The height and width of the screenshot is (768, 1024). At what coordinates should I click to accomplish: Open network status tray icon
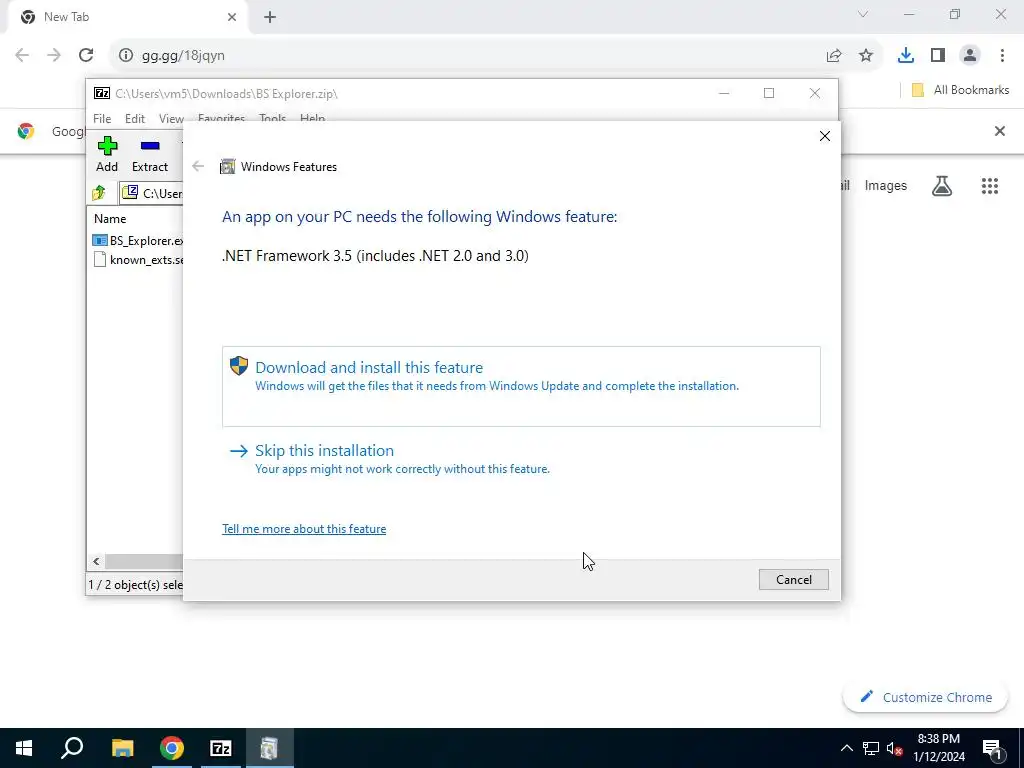click(871, 748)
